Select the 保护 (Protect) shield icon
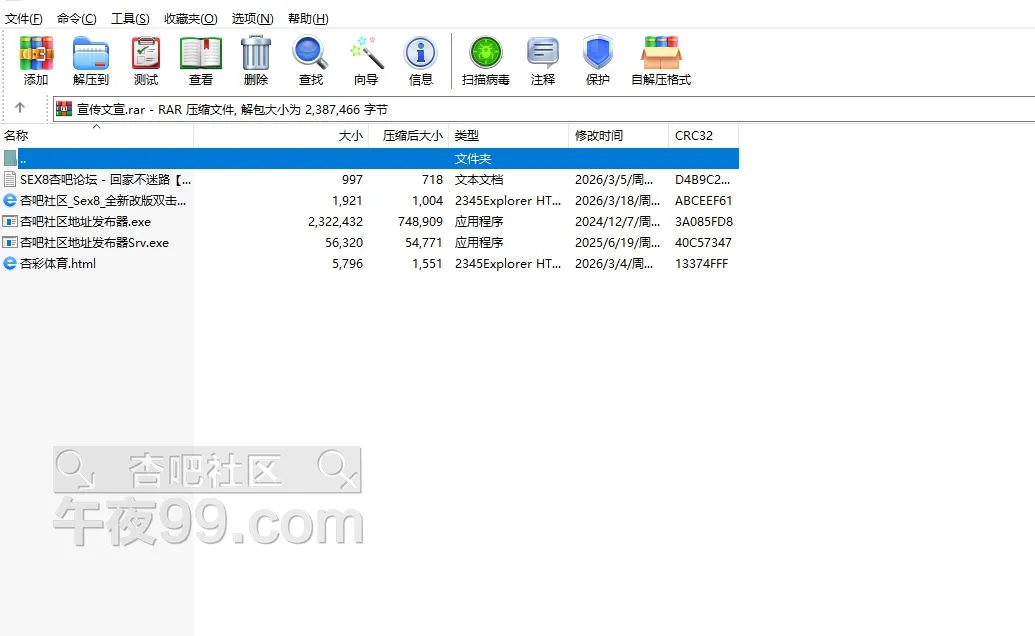1035x636 pixels. tap(598, 60)
